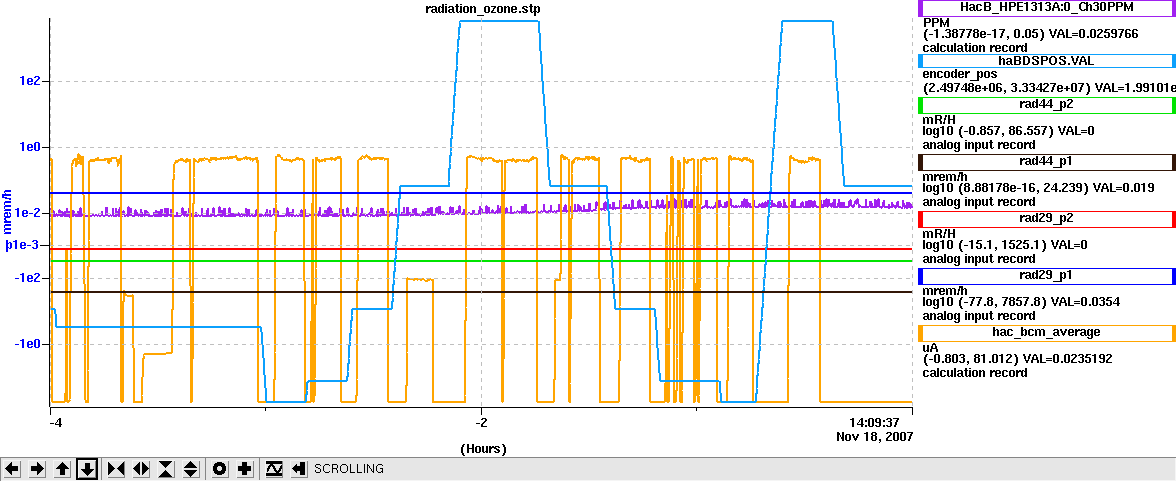Image resolution: width=1176 pixels, height=481 pixels.
Task: Click the vertical outward-pointing triangles zoom icon
Action: click(191, 469)
